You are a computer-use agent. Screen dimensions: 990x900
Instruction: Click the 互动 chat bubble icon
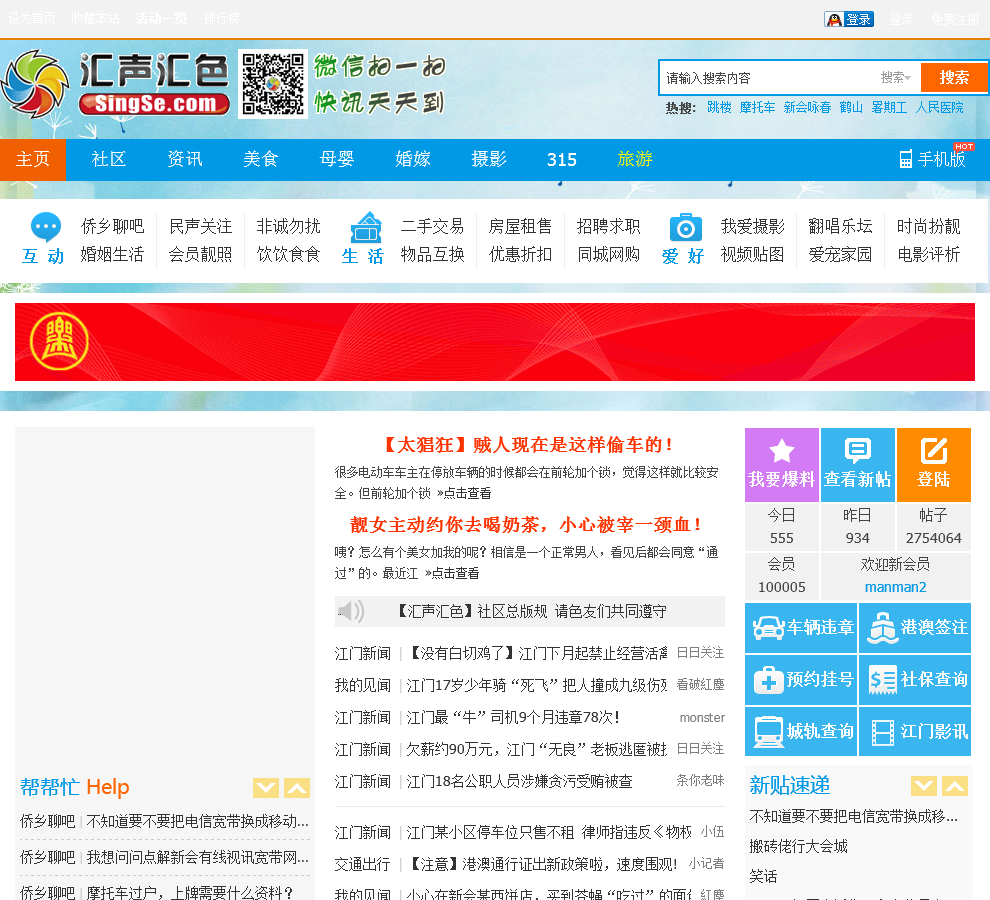(x=46, y=227)
